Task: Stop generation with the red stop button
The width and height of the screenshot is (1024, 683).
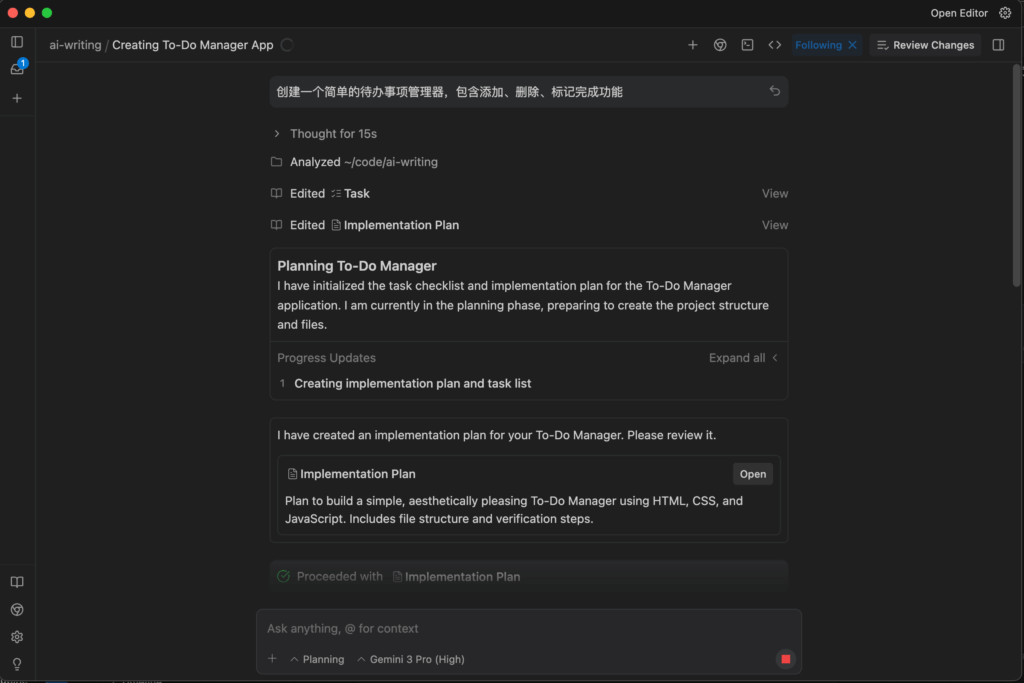Action: [x=786, y=659]
